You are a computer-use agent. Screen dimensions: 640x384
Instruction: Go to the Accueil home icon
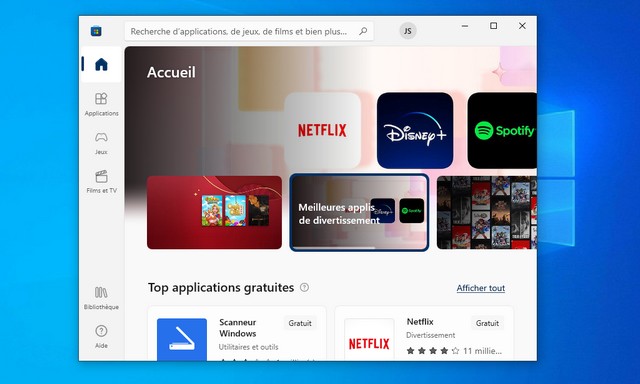[x=101, y=64]
